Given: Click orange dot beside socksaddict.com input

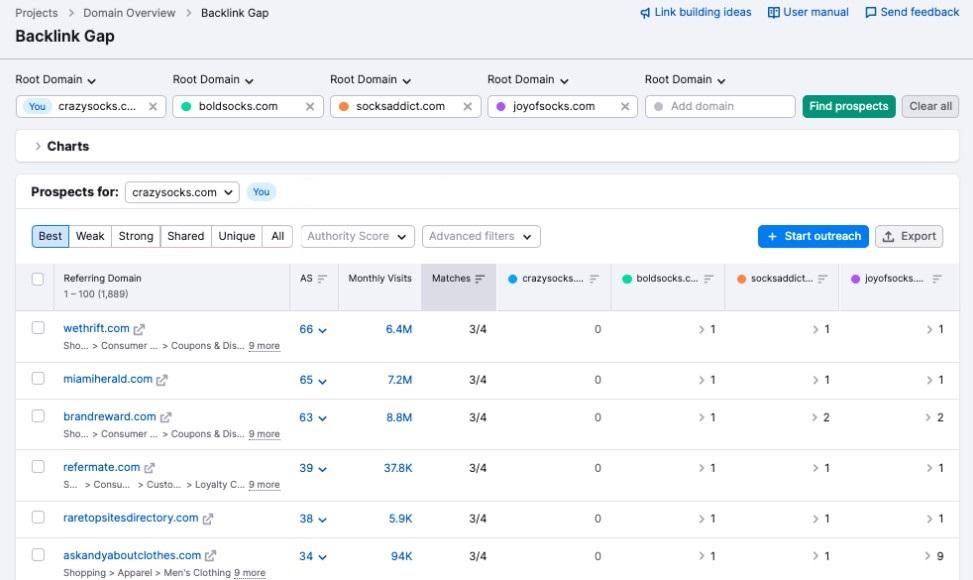Looking at the screenshot, I should [343, 107].
